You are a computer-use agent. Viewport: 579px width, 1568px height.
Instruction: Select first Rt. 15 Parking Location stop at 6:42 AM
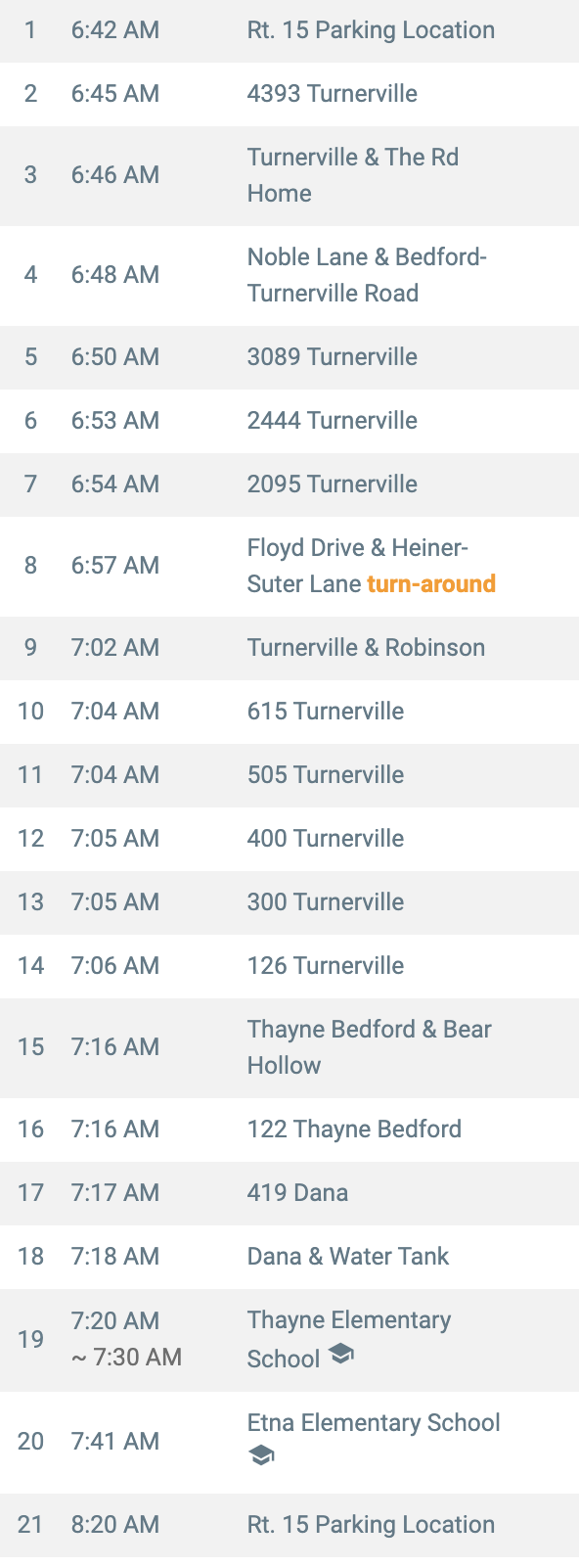(289, 31)
